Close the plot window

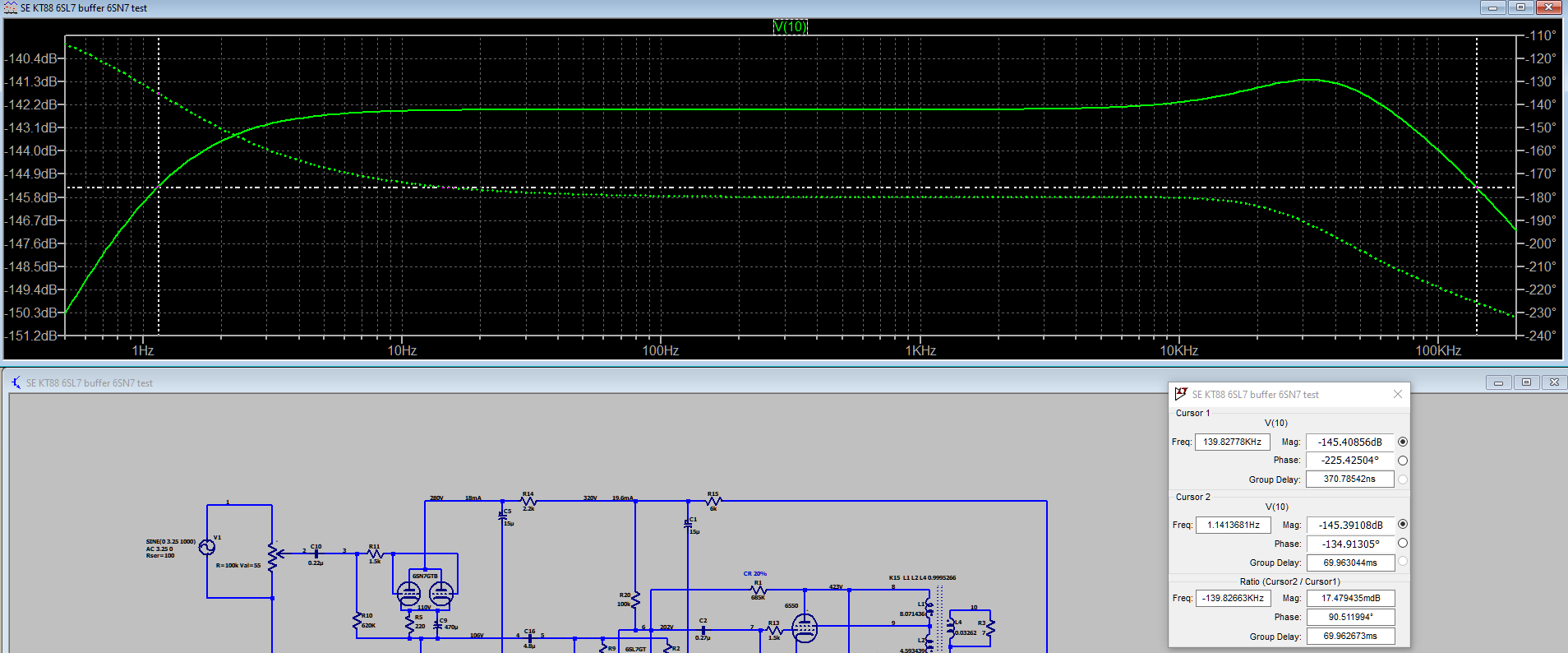click(x=1549, y=7)
